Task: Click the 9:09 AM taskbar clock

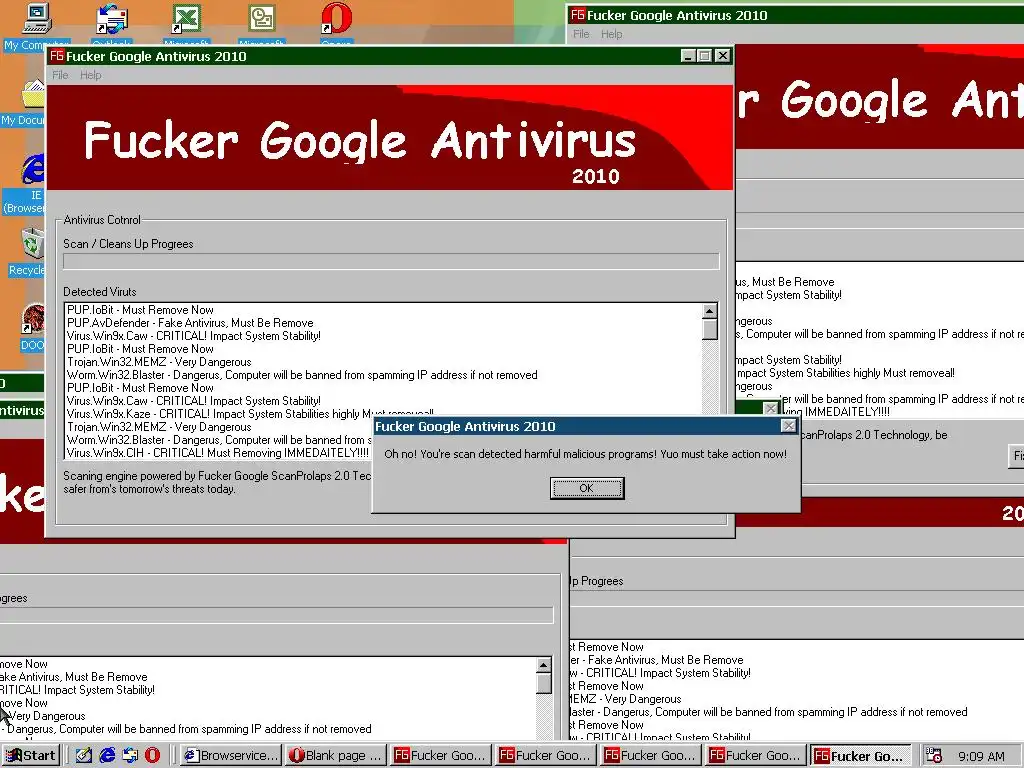Action: point(981,756)
